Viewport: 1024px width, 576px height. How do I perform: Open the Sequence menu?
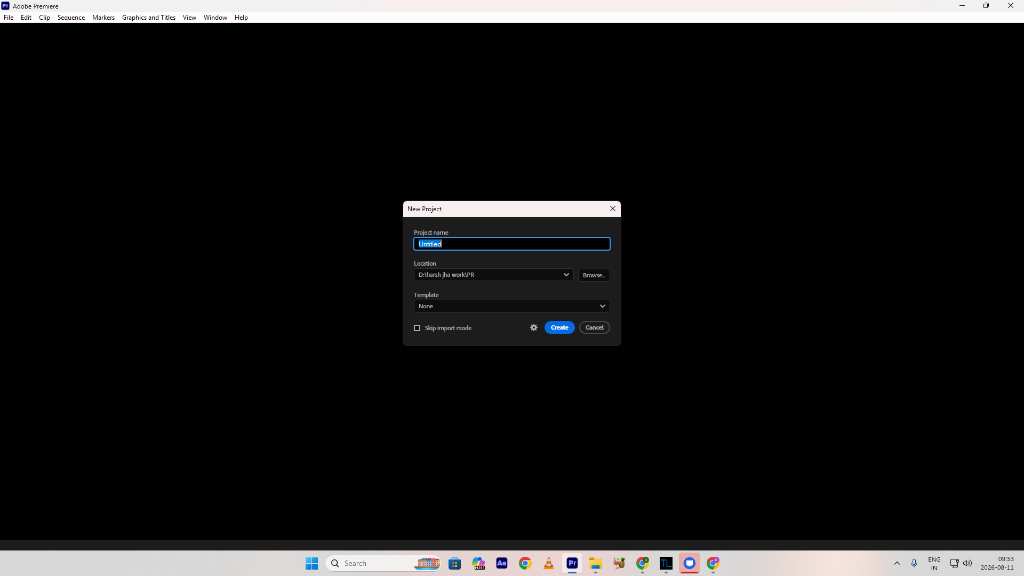point(71,18)
